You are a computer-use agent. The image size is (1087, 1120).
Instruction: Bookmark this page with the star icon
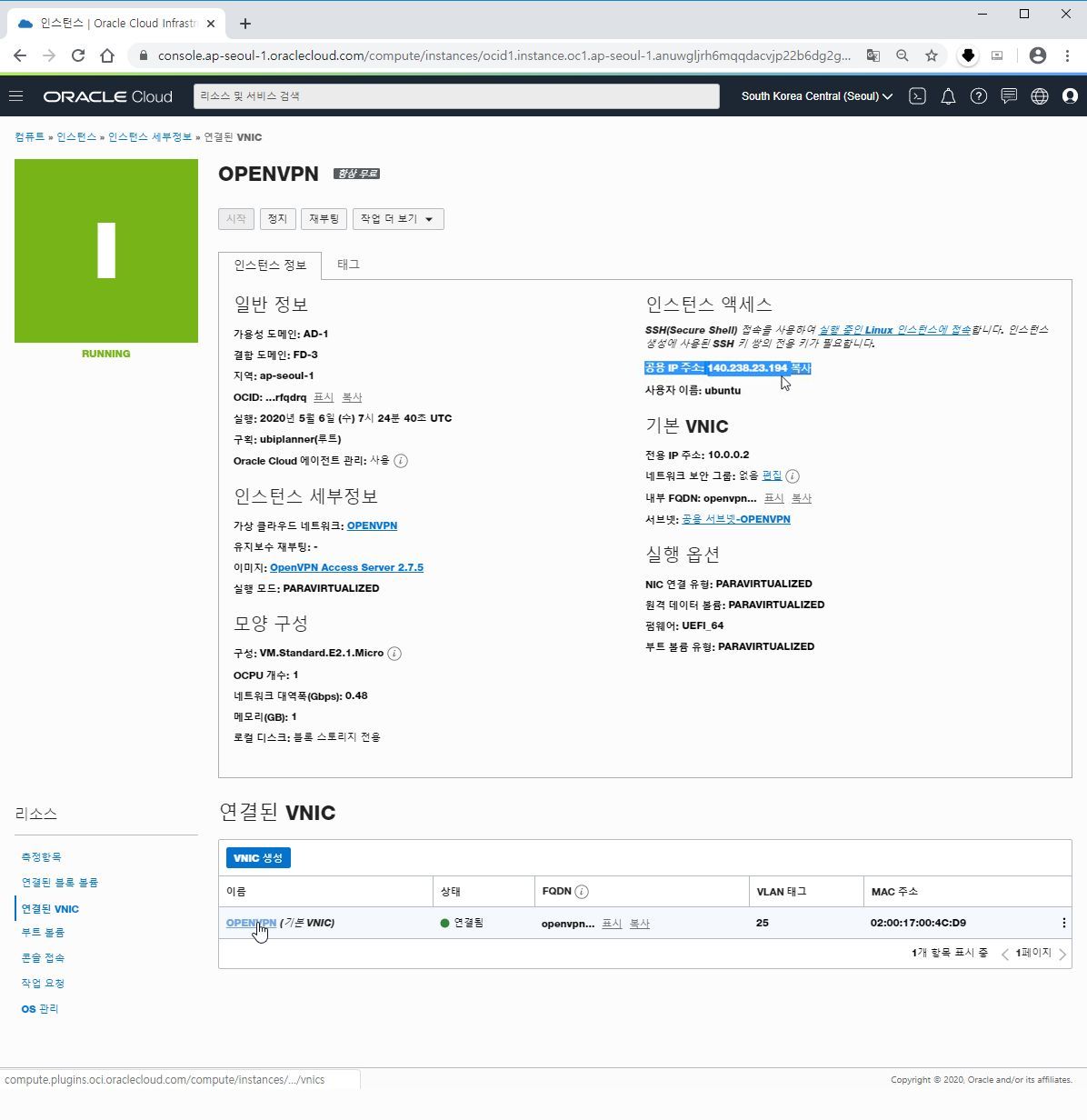pyautogui.click(x=932, y=55)
